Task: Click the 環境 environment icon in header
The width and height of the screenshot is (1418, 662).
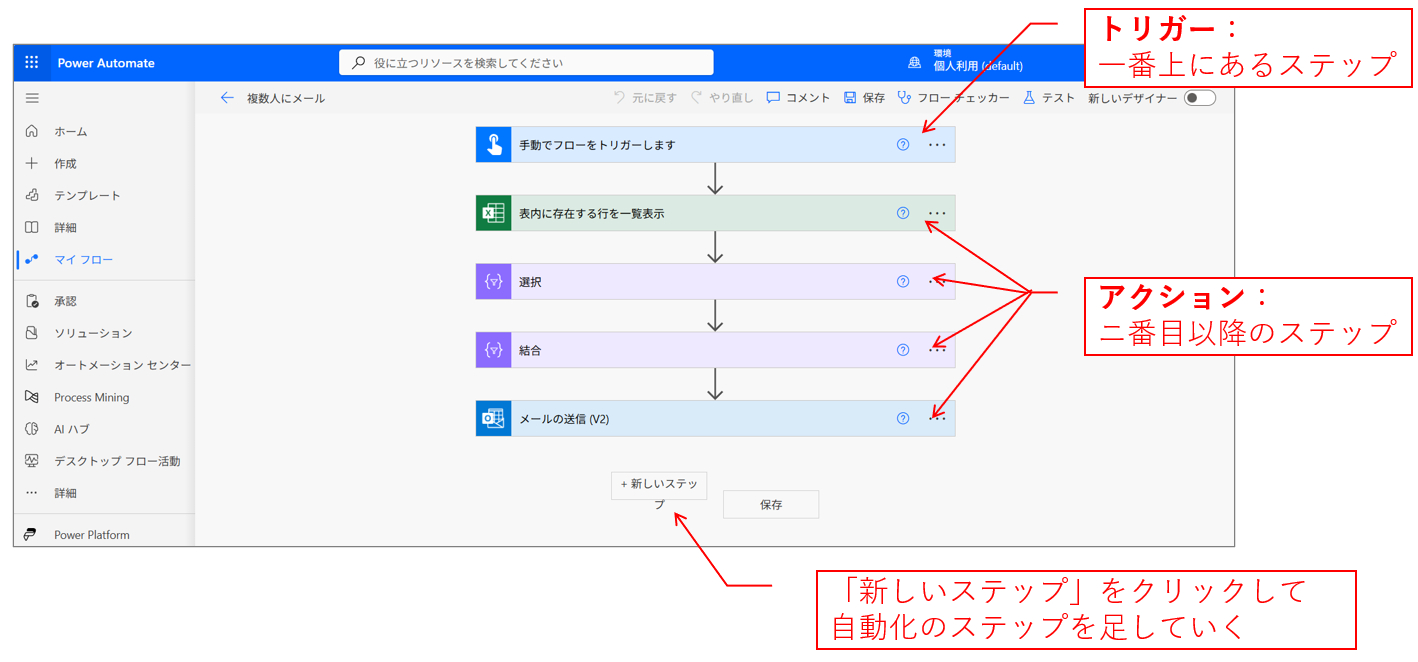Action: tap(914, 63)
